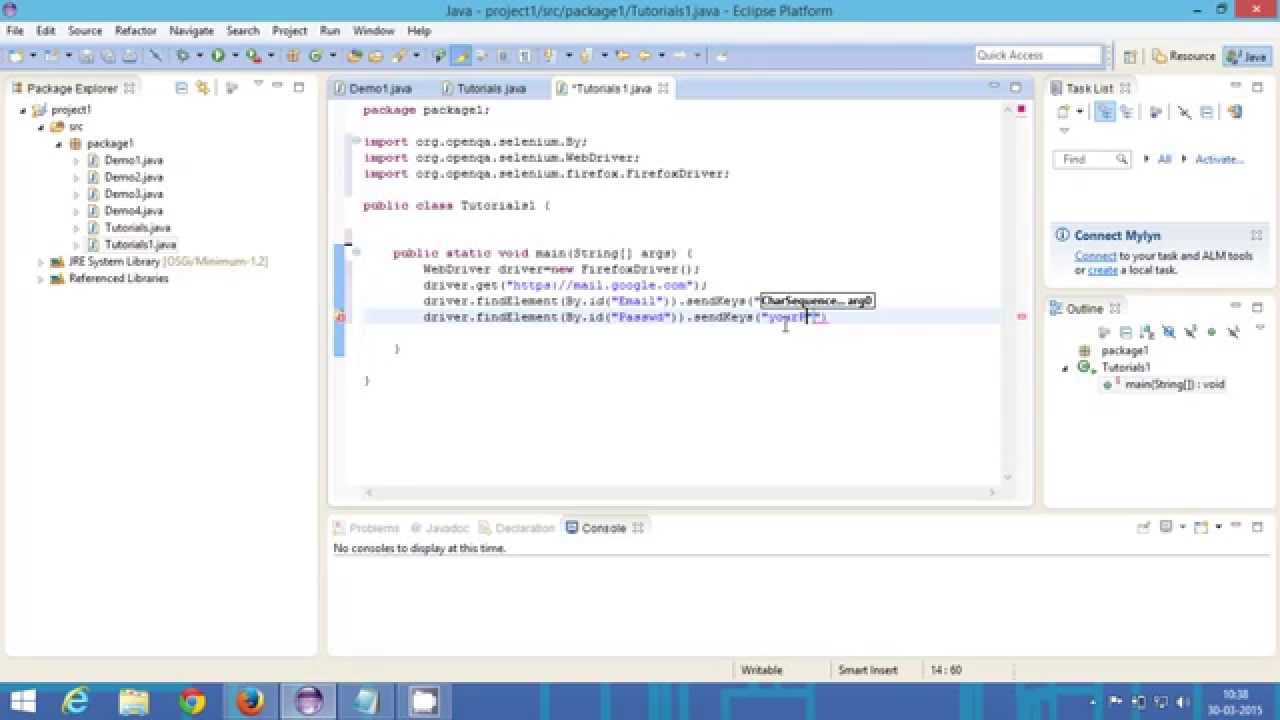Click the All link in Task List
Viewport: 1280px width, 720px height.
(1164, 159)
